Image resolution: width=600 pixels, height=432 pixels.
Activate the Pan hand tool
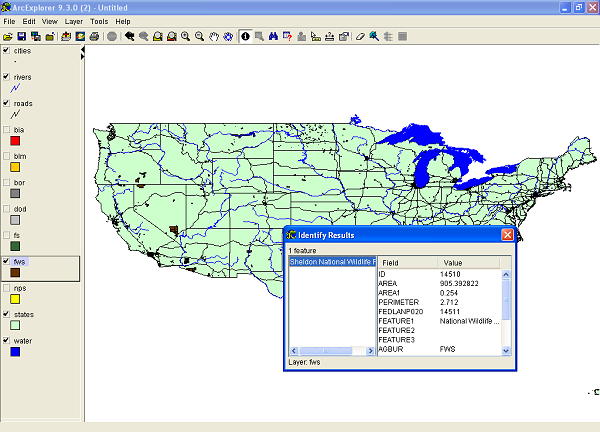[213, 36]
